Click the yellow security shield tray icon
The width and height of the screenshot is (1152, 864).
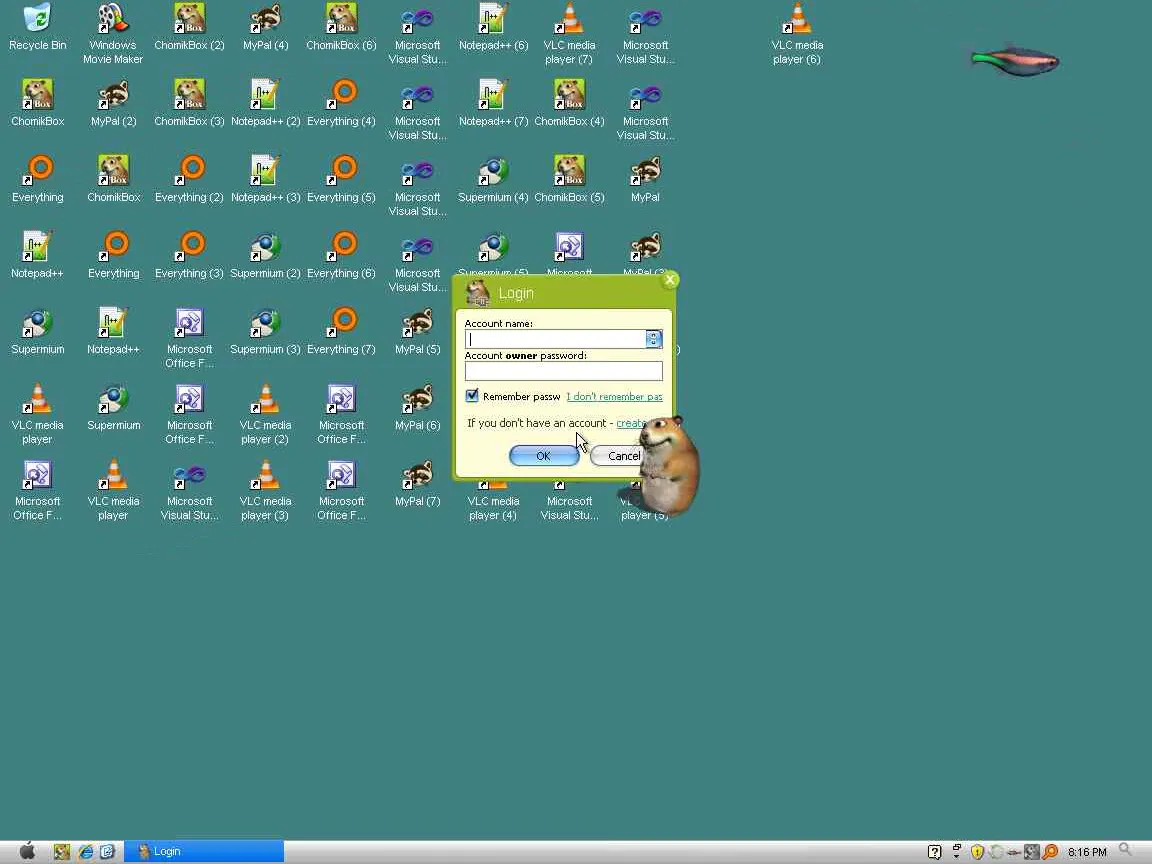977,852
